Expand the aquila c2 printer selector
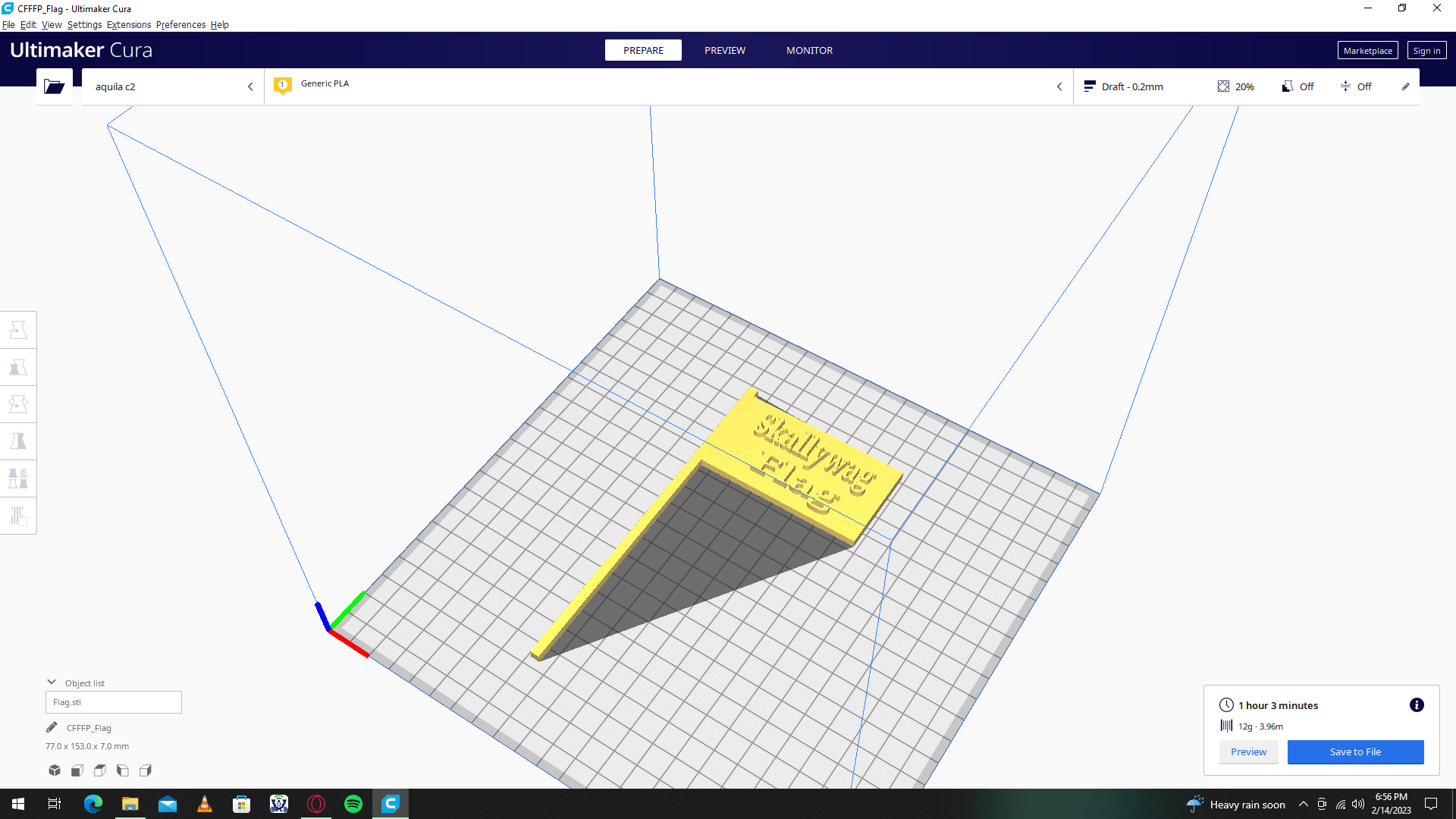The image size is (1456, 819). 173,86
